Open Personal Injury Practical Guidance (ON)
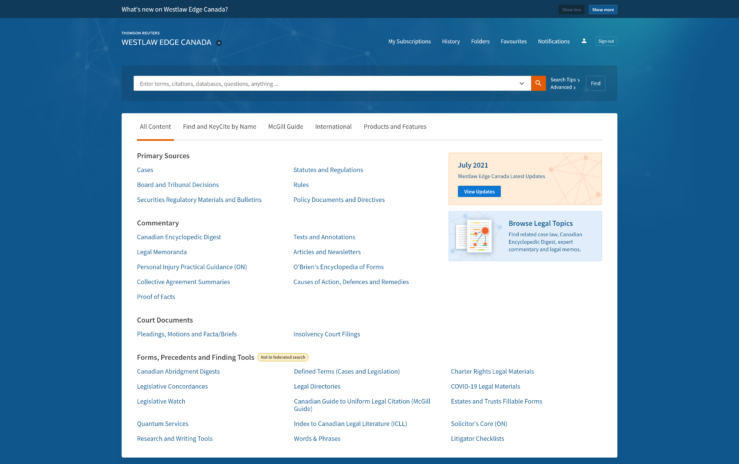The width and height of the screenshot is (739, 464). tap(192, 267)
